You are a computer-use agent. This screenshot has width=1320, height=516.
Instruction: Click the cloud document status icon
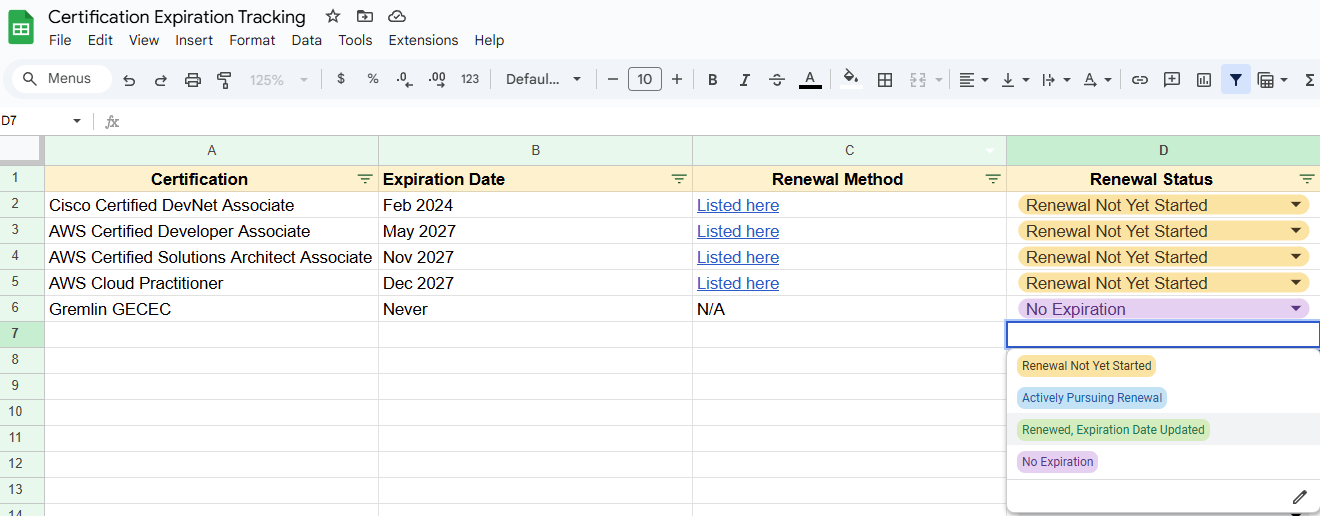(x=397, y=16)
